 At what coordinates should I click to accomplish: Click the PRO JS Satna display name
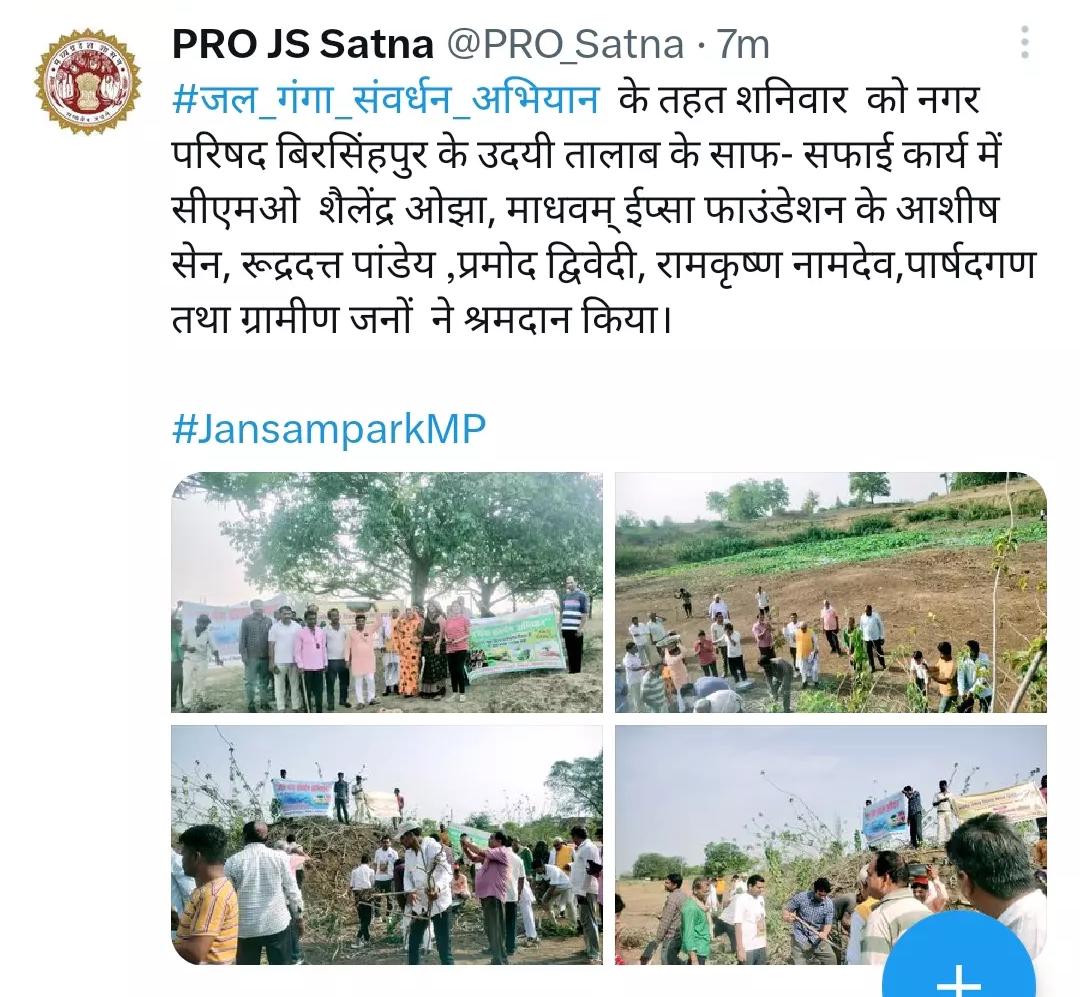point(302,45)
